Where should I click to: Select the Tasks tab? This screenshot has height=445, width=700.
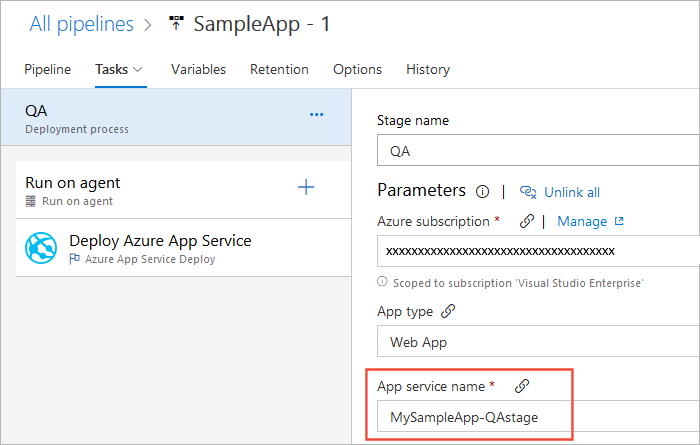tap(112, 70)
